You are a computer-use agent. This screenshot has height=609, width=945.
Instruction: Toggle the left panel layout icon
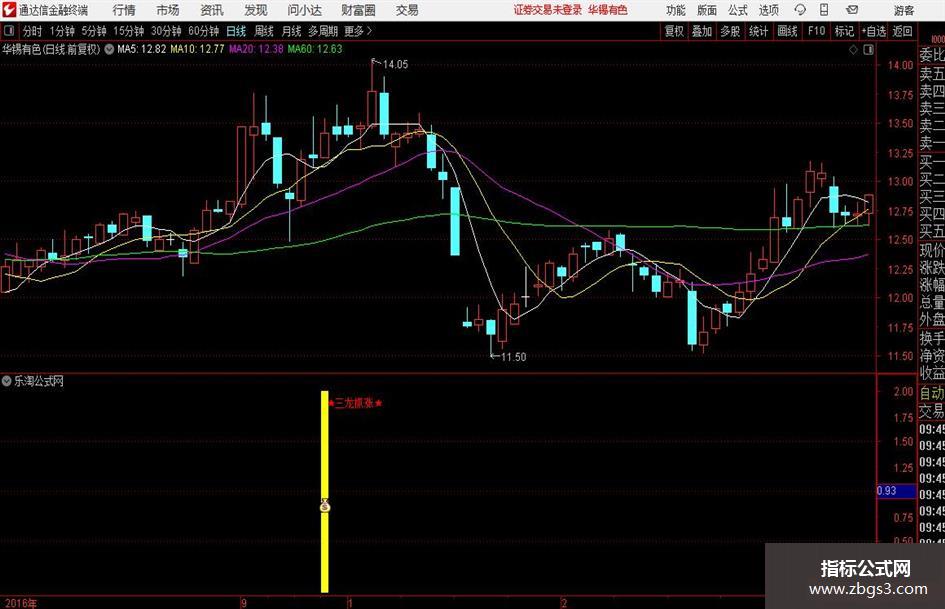click(9, 31)
